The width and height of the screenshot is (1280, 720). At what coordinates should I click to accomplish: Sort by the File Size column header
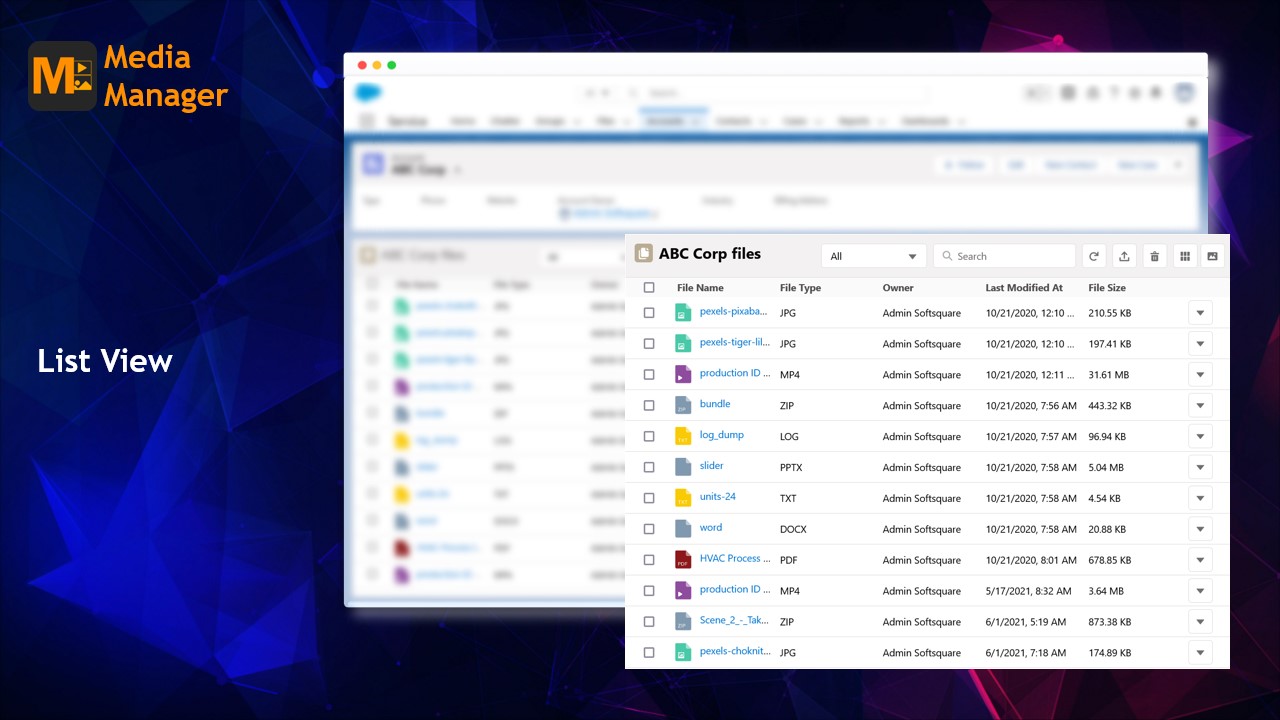point(1108,287)
